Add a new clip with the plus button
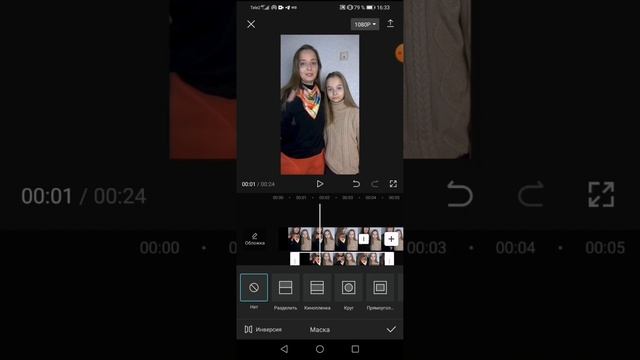 (x=391, y=239)
